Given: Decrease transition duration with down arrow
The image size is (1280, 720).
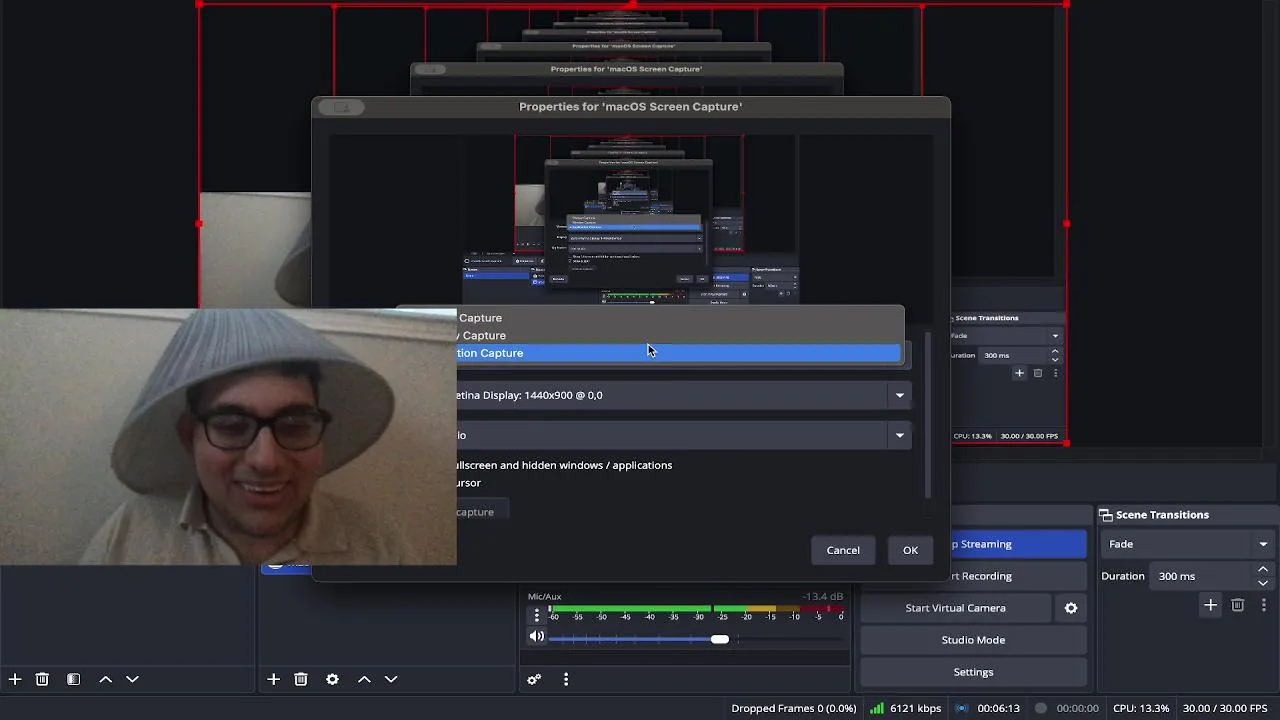Looking at the screenshot, I should pos(1263,583).
